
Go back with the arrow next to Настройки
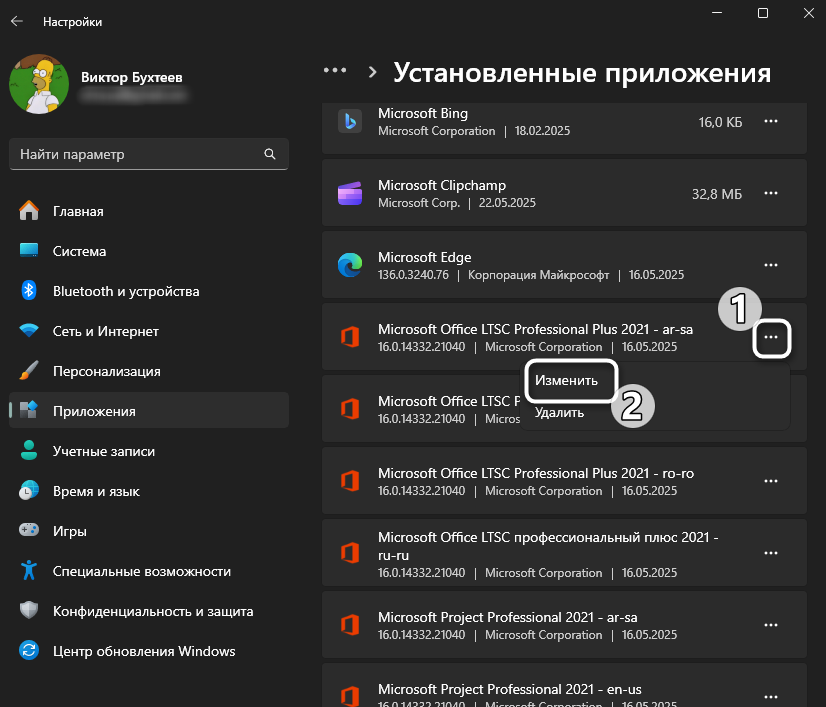[17, 22]
